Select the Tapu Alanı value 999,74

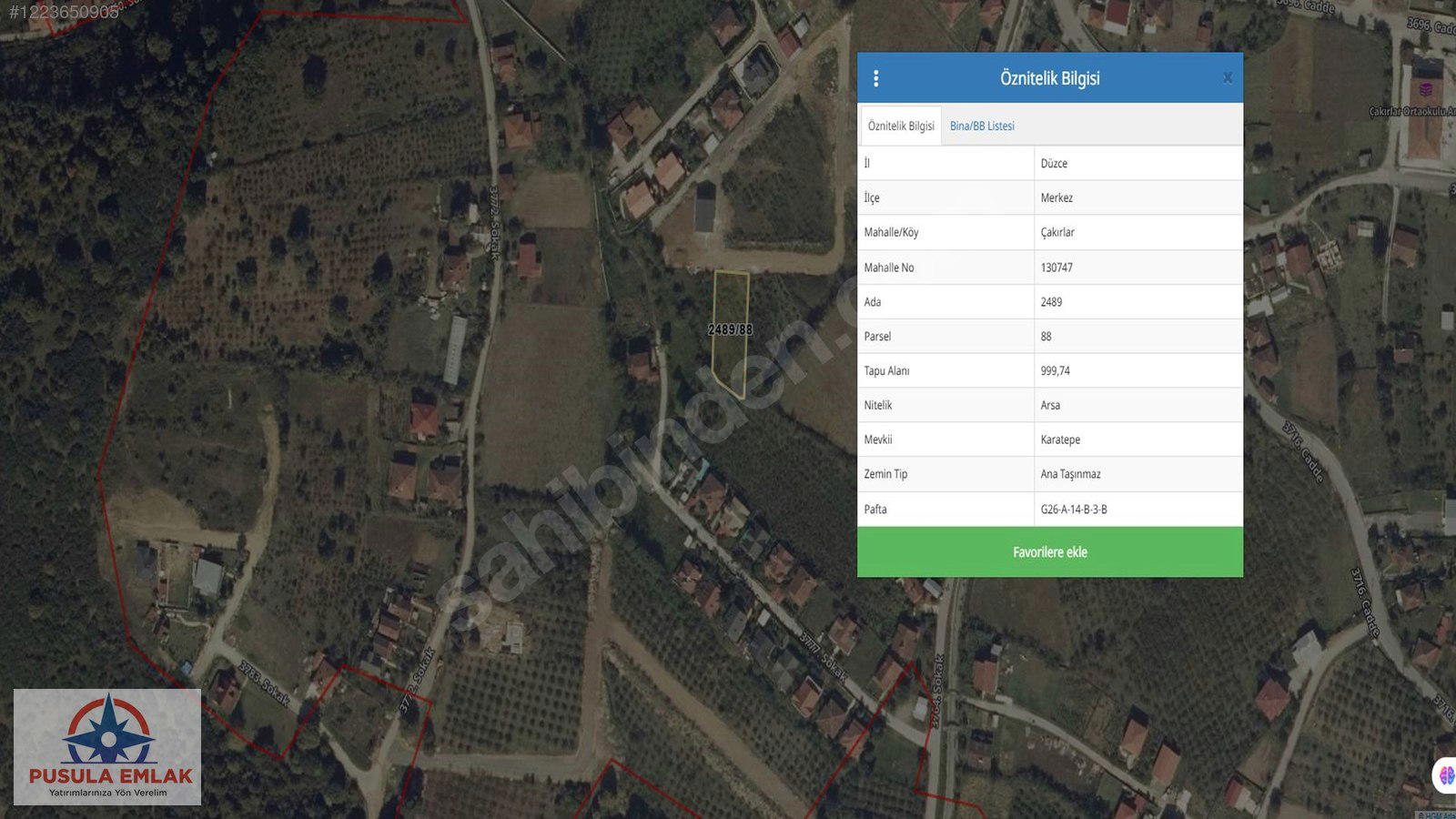[x=1056, y=371]
